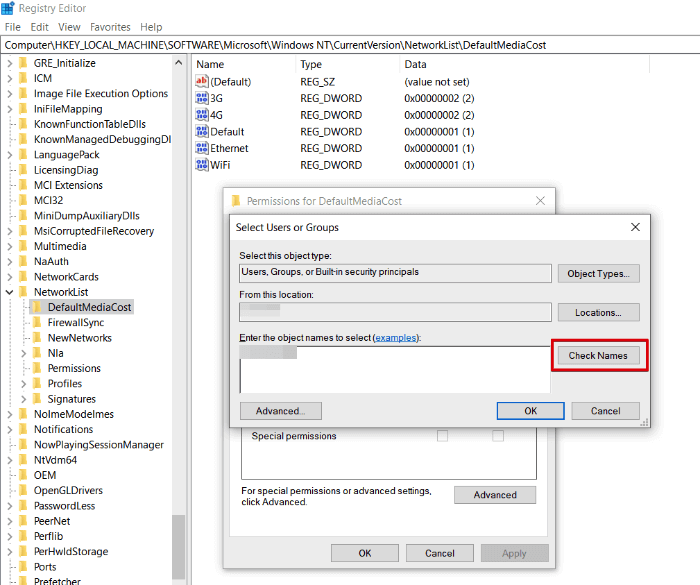Select the NewNetworks folder icon

pos(38,338)
